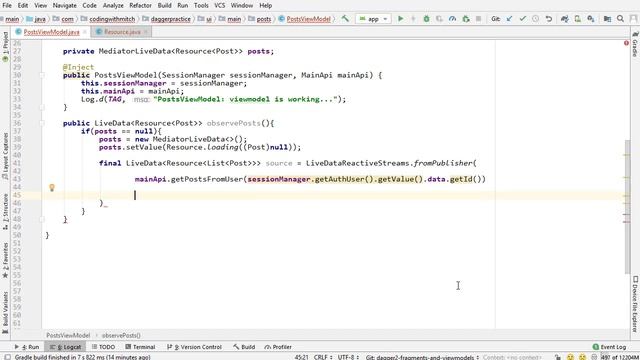Open the app run configuration dropdown
This screenshot has height=360, width=640.
click(x=373, y=19)
